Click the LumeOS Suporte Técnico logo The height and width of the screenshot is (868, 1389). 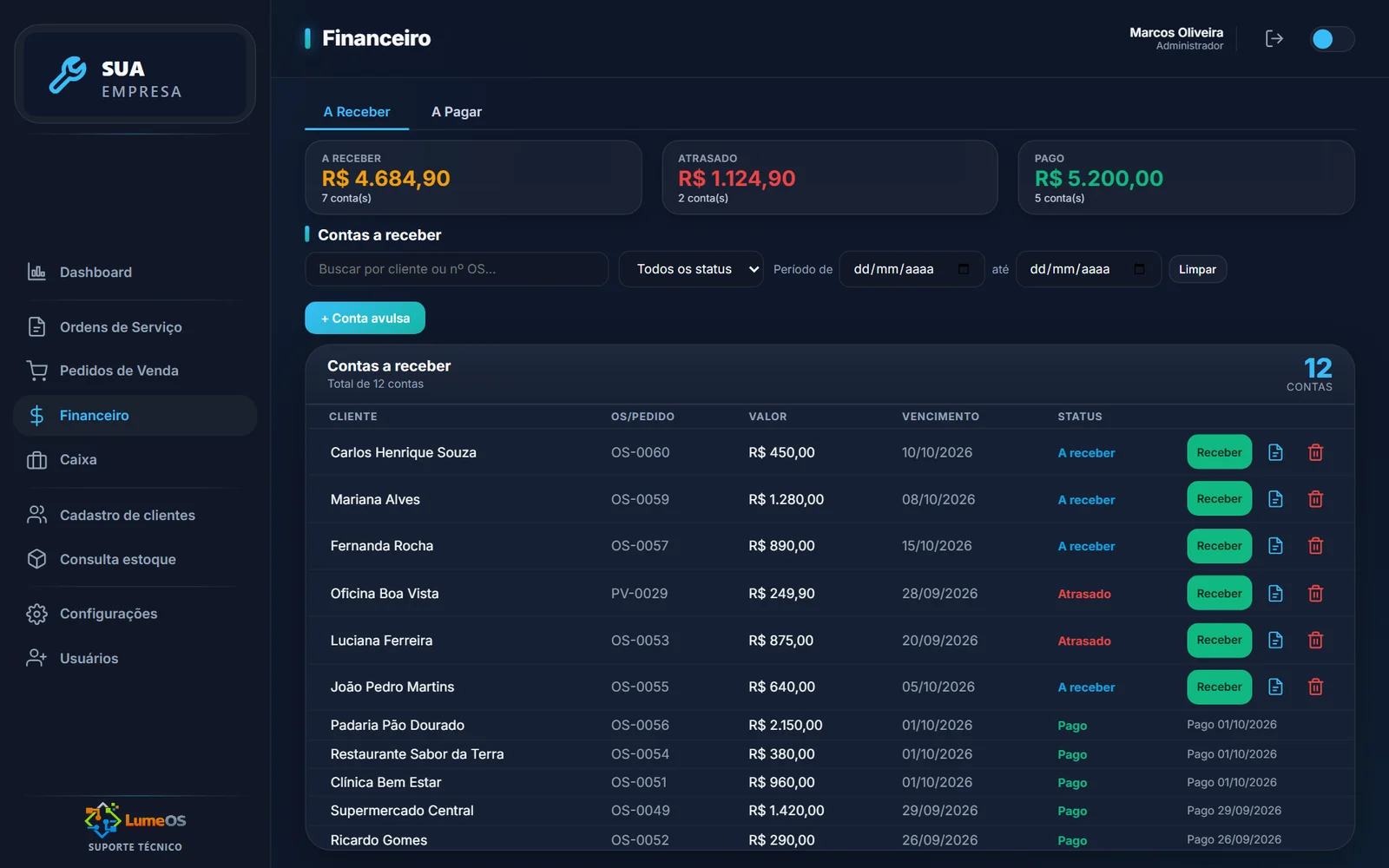[x=135, y=827]
